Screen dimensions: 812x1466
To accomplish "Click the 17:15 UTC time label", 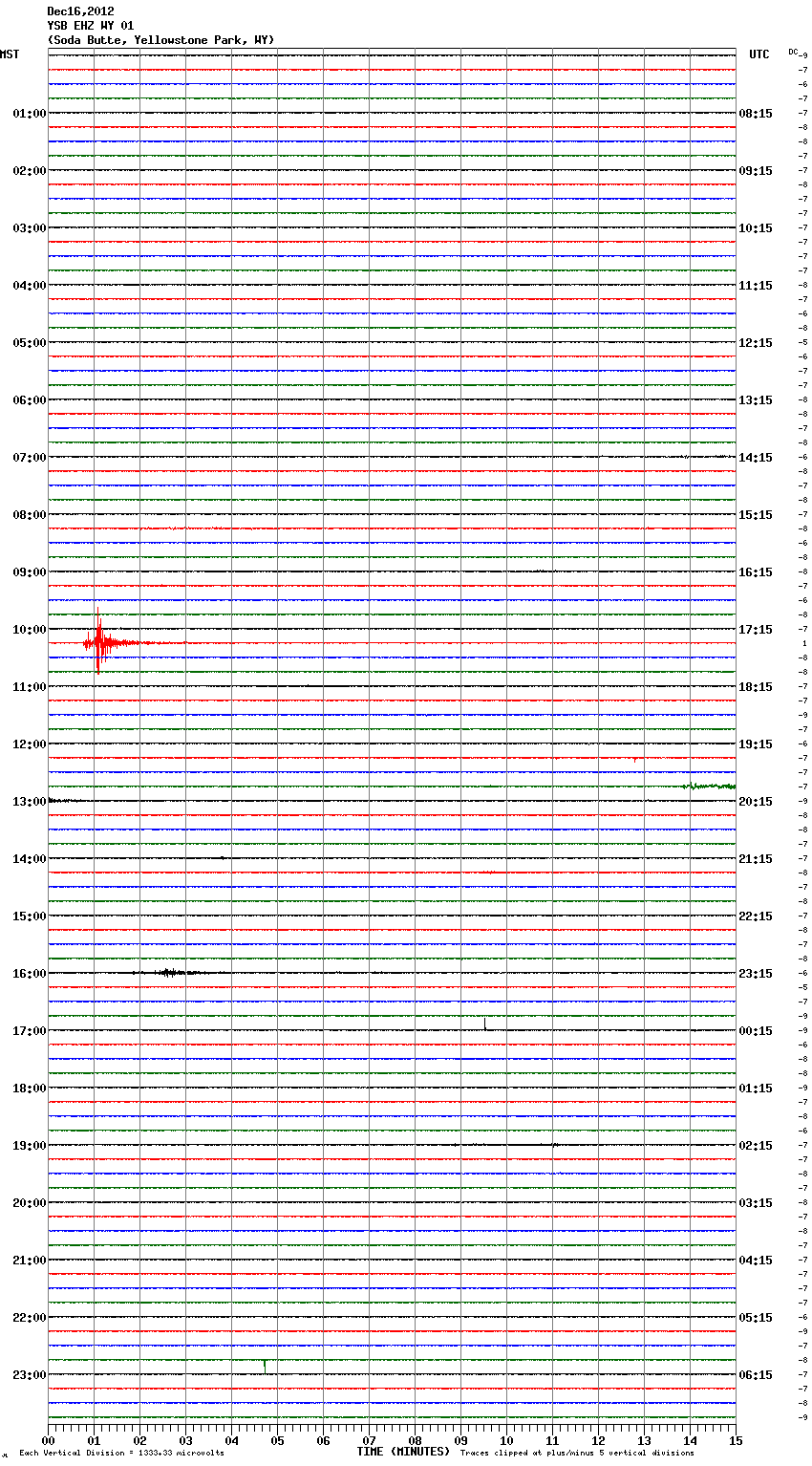I will (756, 630).
